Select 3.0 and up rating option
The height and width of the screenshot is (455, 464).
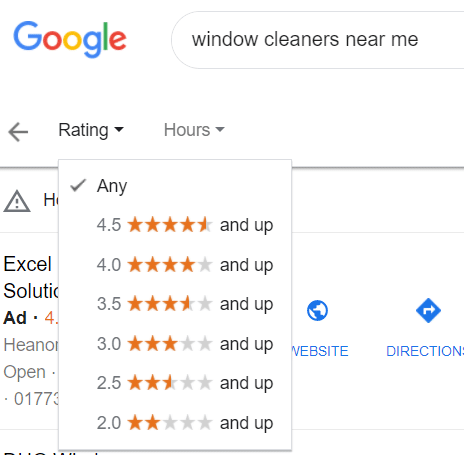(175, 344)
